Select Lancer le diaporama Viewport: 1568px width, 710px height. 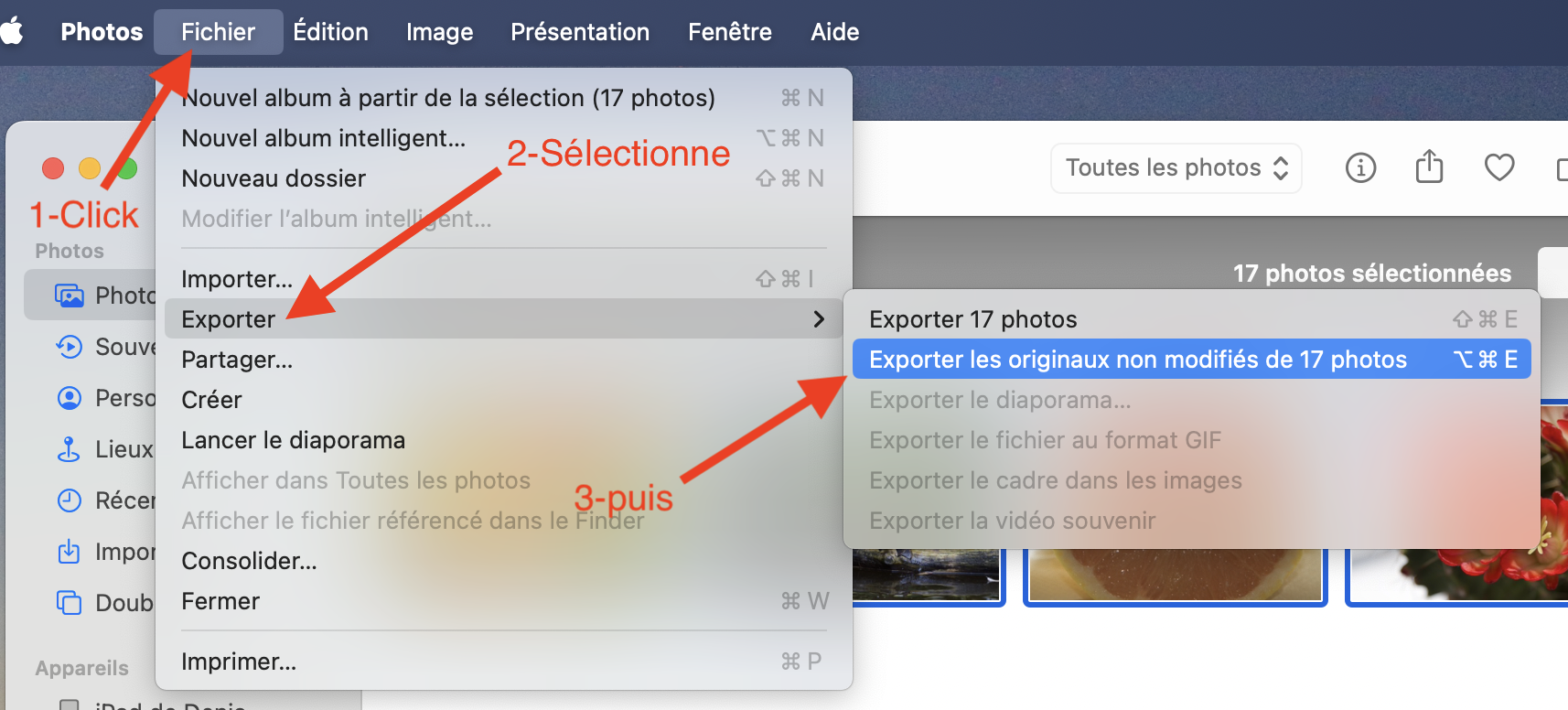coord(293,440)
